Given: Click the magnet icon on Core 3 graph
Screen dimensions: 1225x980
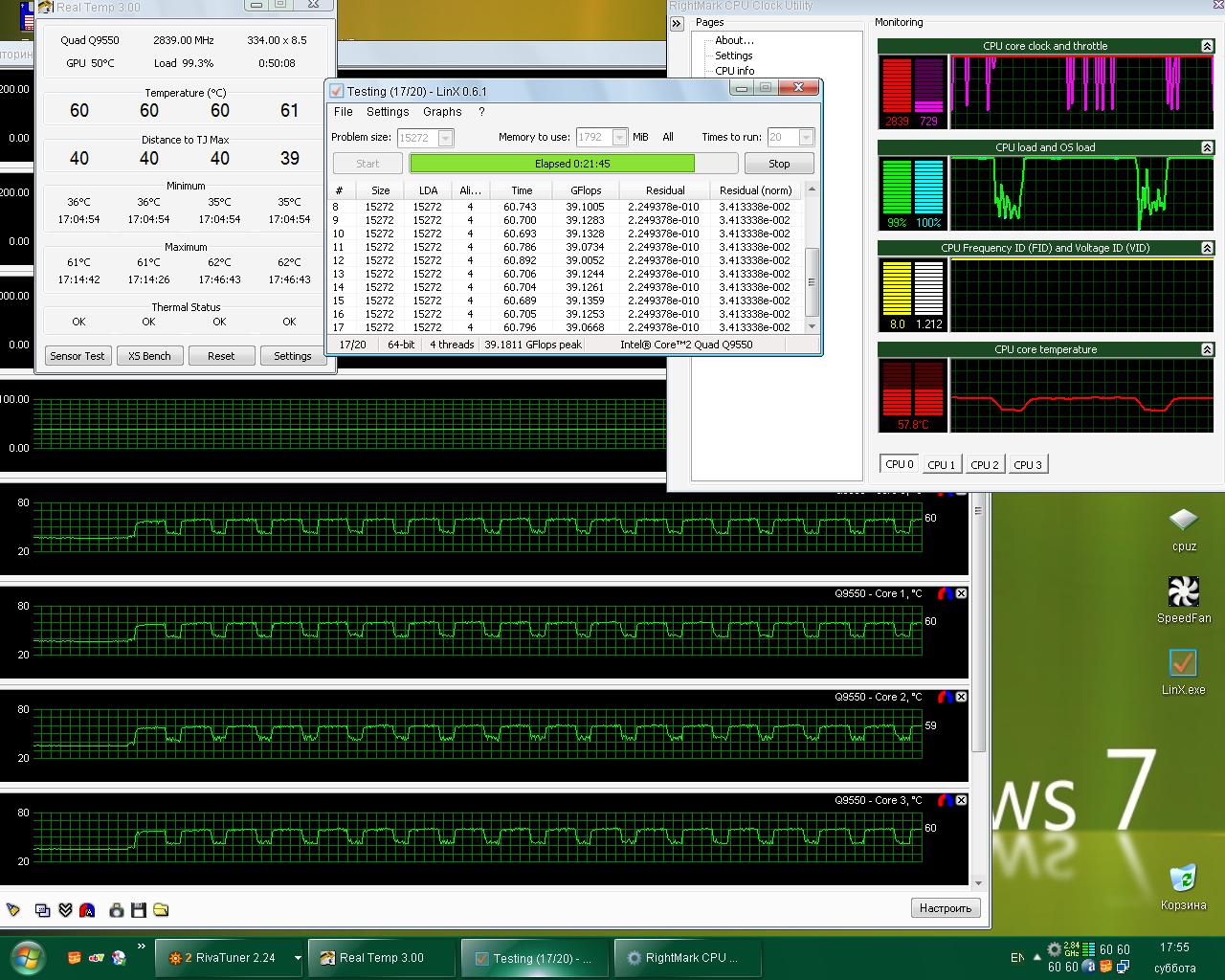Looking at the screenshot, I should (945, 800).
